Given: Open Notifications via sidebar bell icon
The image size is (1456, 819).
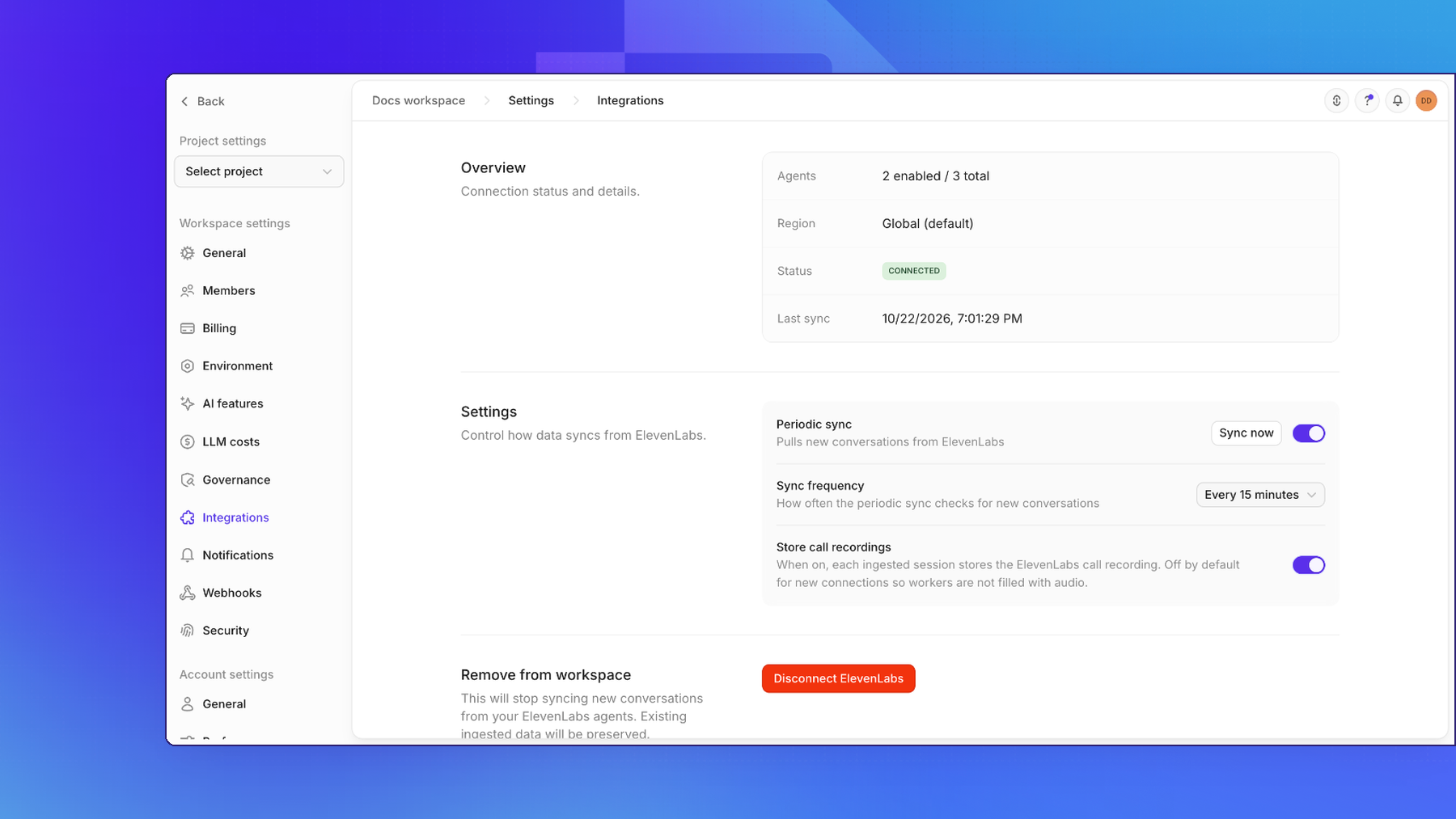Looking at the screenshot, I should click(188, 555).
